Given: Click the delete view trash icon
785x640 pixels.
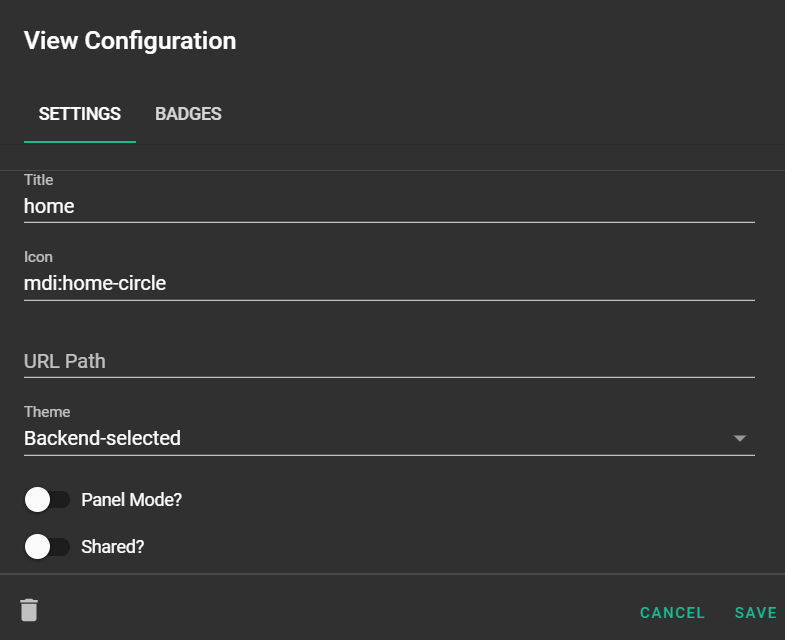Looking at the screenshot, I should click(29, 610).
